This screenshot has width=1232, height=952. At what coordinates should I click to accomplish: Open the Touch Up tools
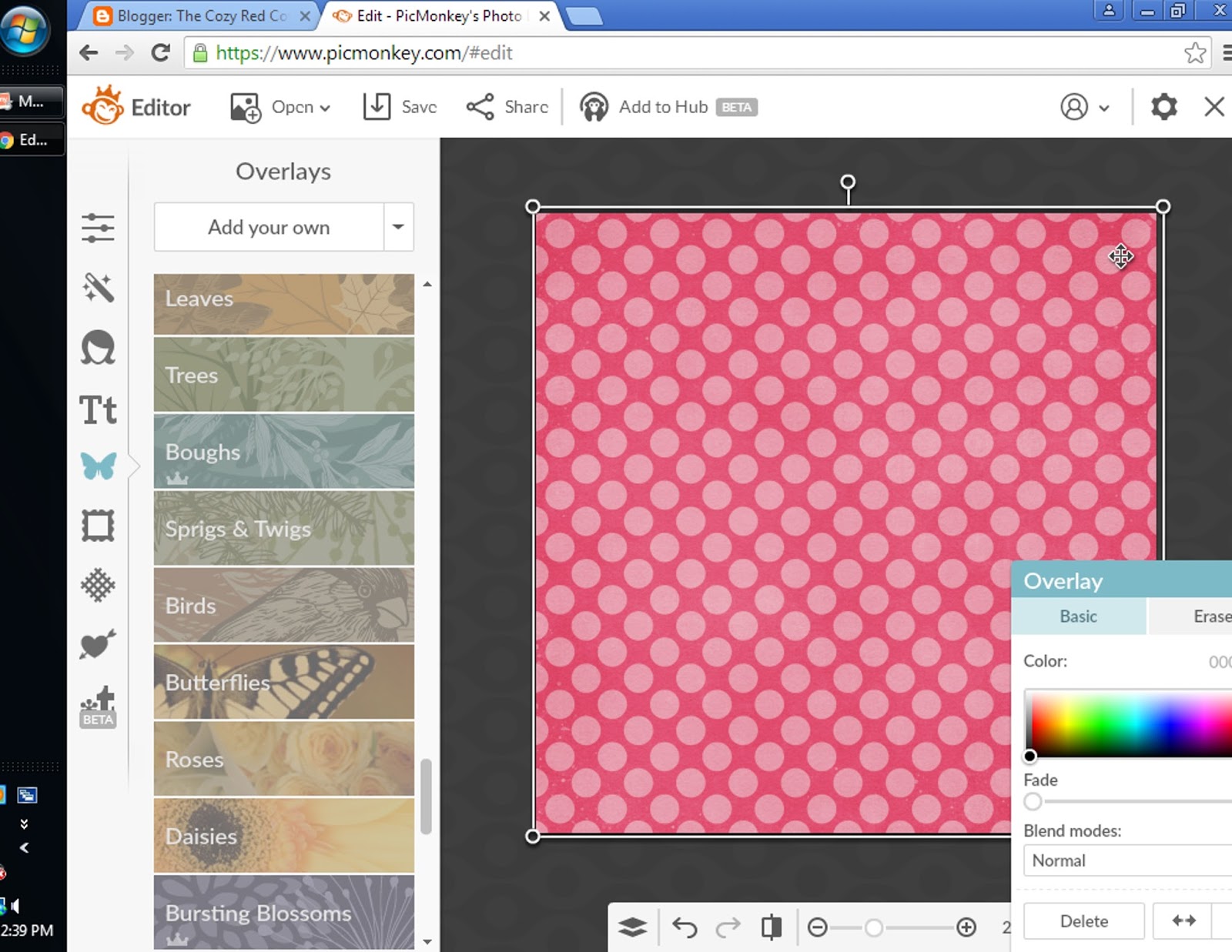(98, 348)
